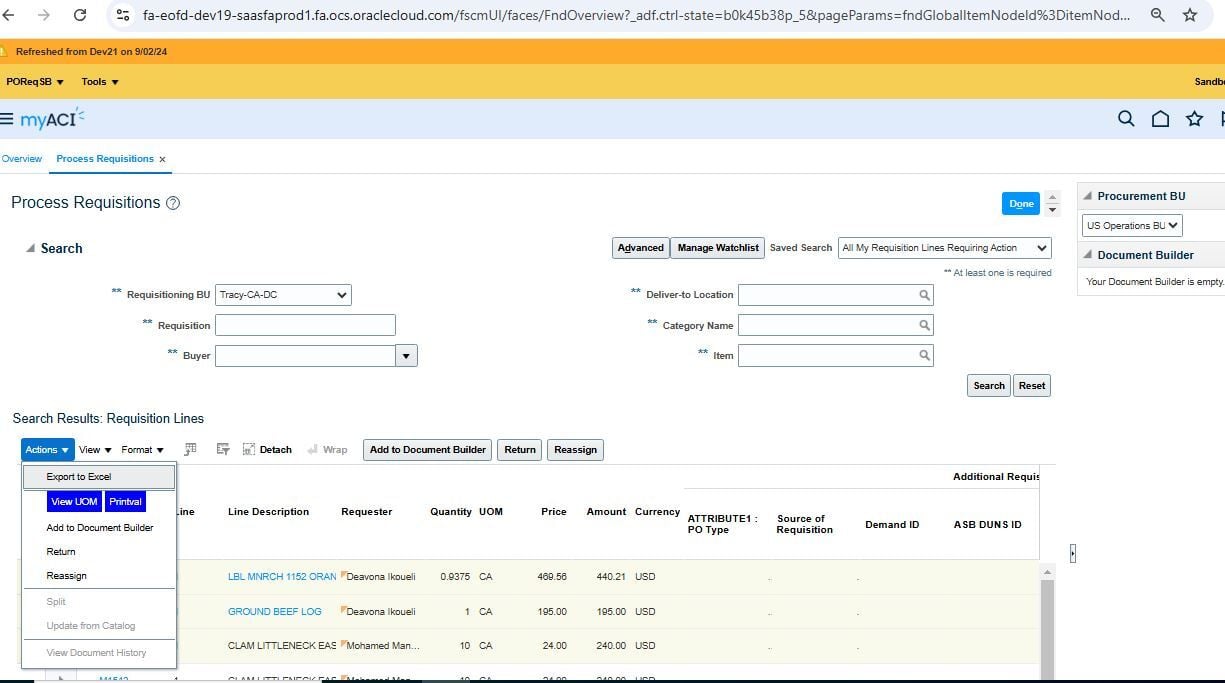Open the Tools menu
This screenshot has width=1225, height=683.
tap(99, 81)
